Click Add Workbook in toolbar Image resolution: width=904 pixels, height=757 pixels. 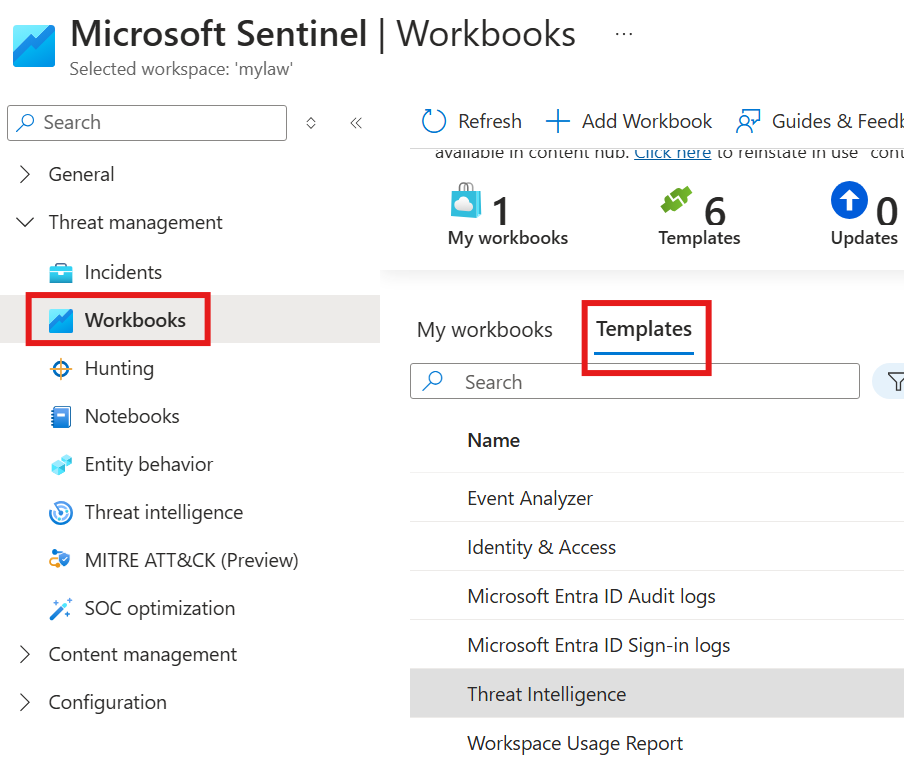[x=628, y=121]
